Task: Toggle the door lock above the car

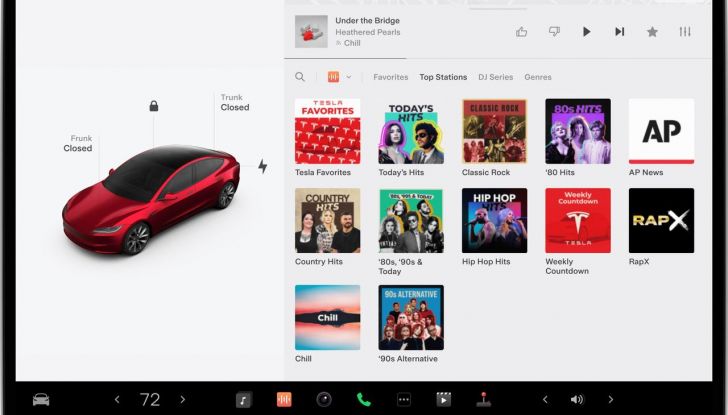Action: coord(154,105)
